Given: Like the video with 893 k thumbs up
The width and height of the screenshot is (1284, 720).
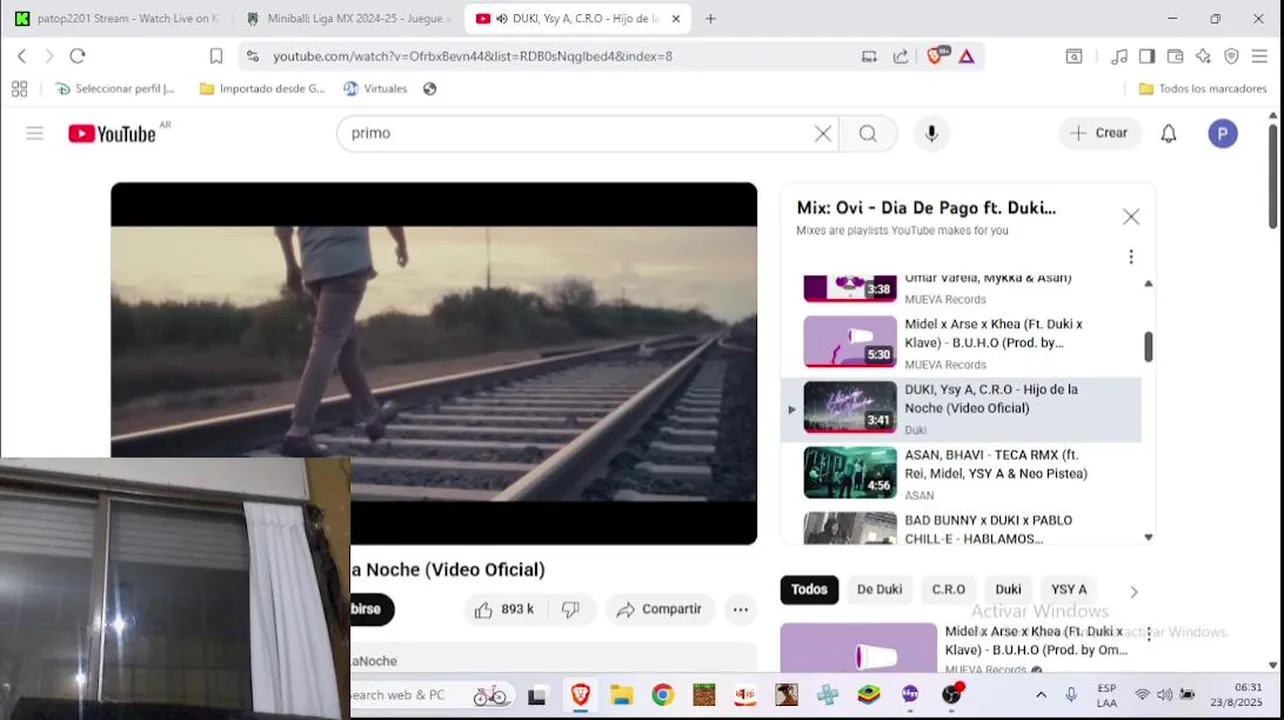Looking at the screenshot, I should pyautogui.click(x=507, y=609).
